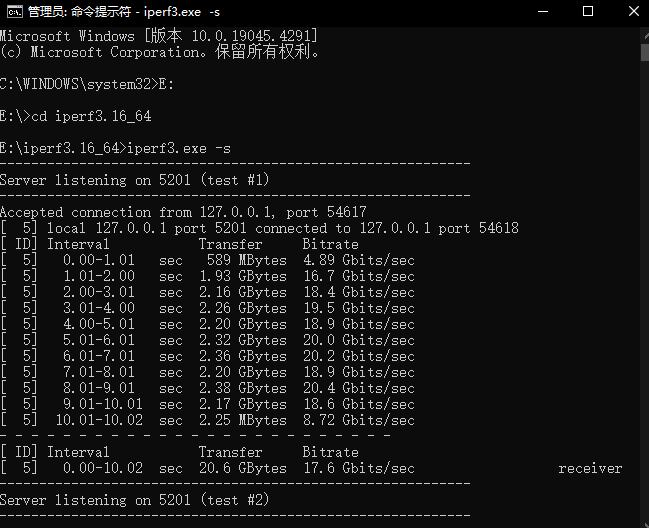Click the second 'Bitrate' header in summary
The image size is (649, 528).
click(330, 452)
